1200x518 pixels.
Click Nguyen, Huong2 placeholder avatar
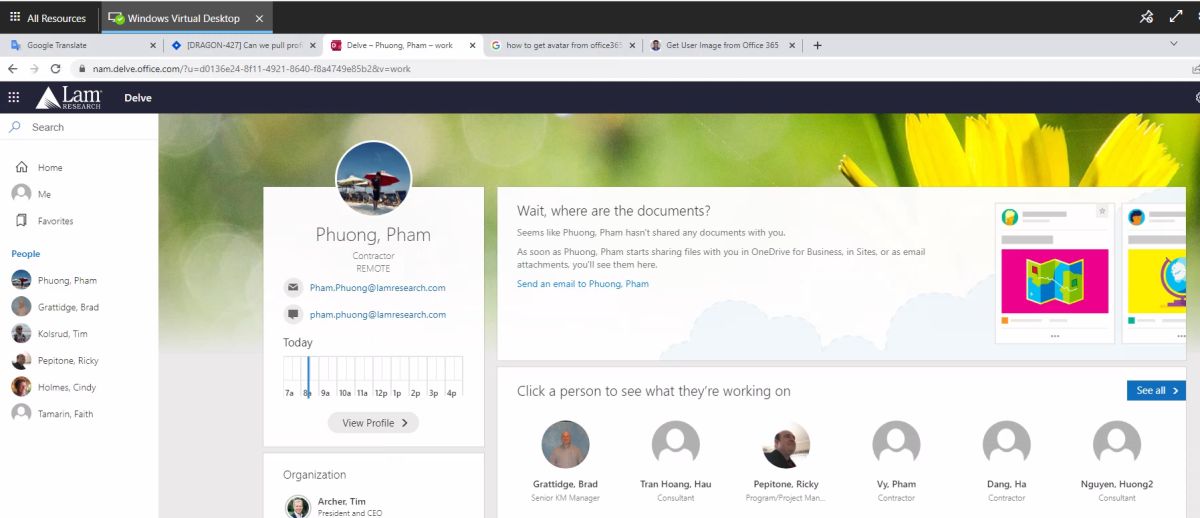click(1117, 444)
